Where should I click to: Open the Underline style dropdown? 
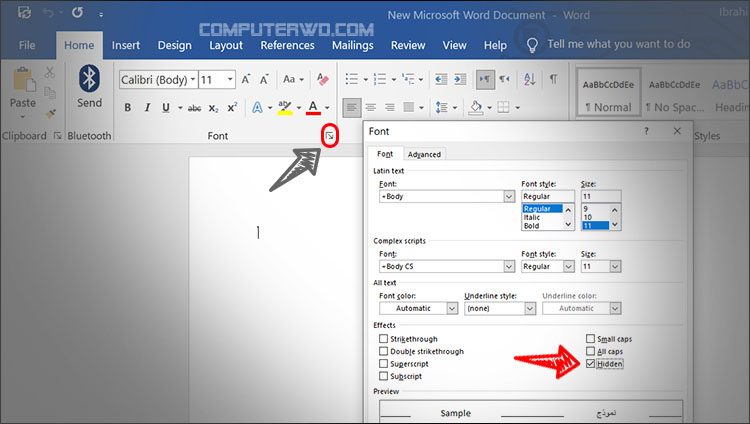[x=530, y=309]
